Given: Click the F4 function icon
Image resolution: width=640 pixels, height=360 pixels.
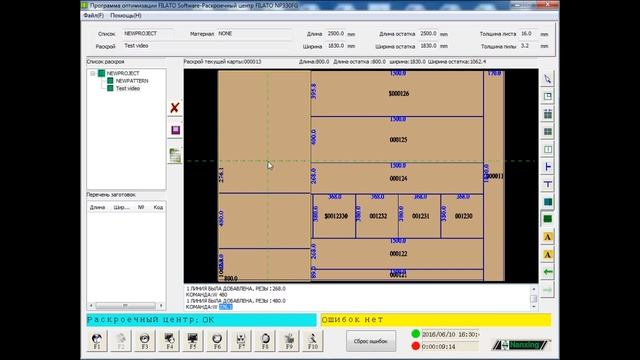Looking at the screenshot, I should point(169,341).
